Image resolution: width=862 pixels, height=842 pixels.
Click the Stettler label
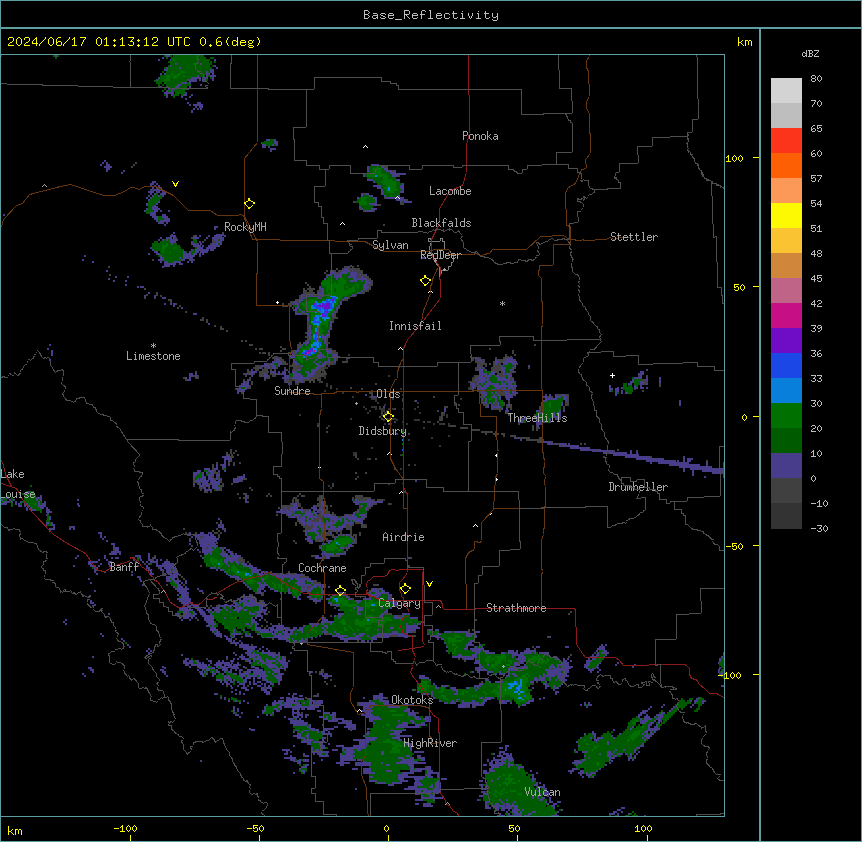[634, 237]
